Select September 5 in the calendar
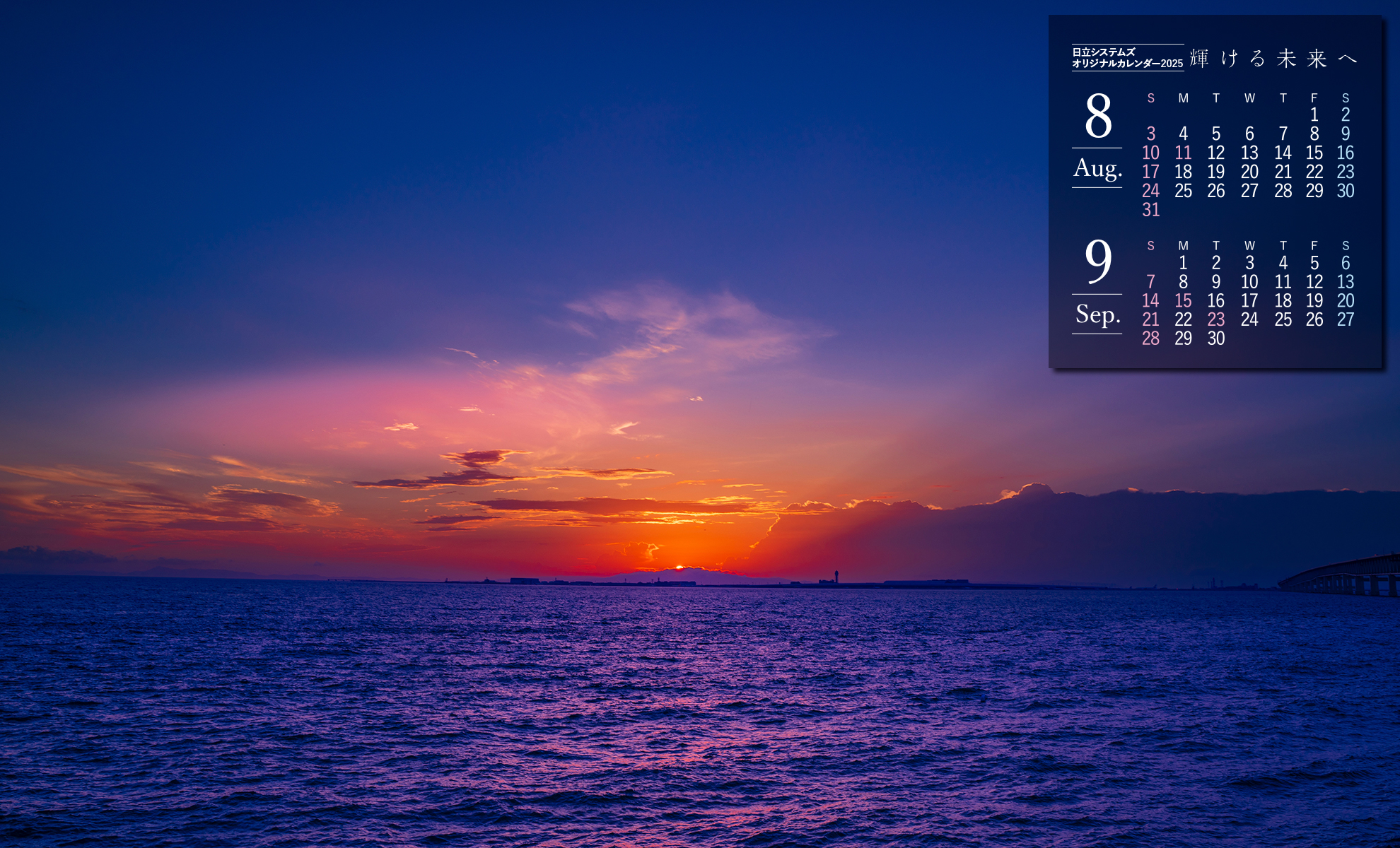This screenshot has height=848, width=1400. [x=1314, y=263]
